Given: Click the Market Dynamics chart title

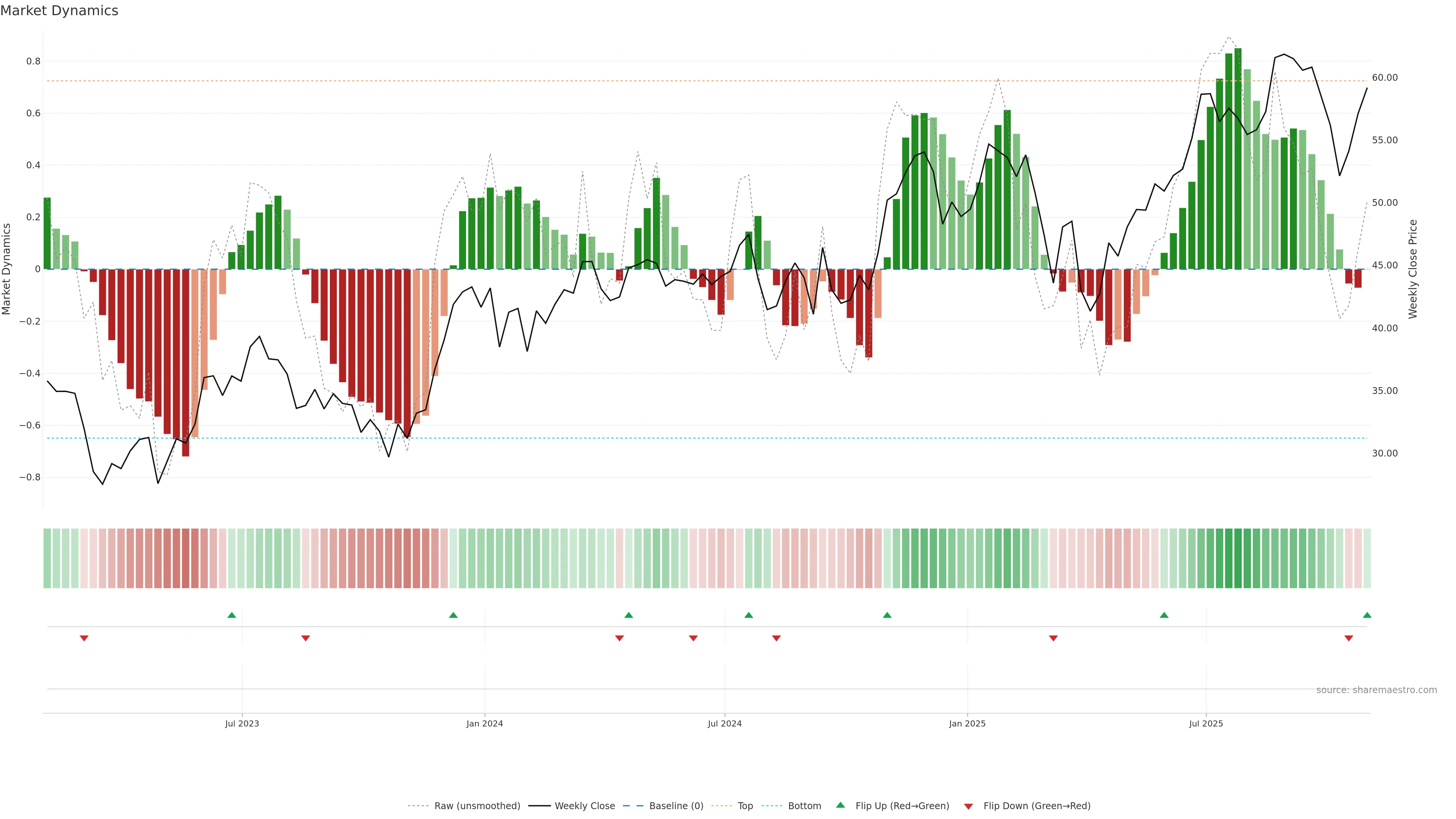Looking at the screenshot, I should click(x=60, y=11).
